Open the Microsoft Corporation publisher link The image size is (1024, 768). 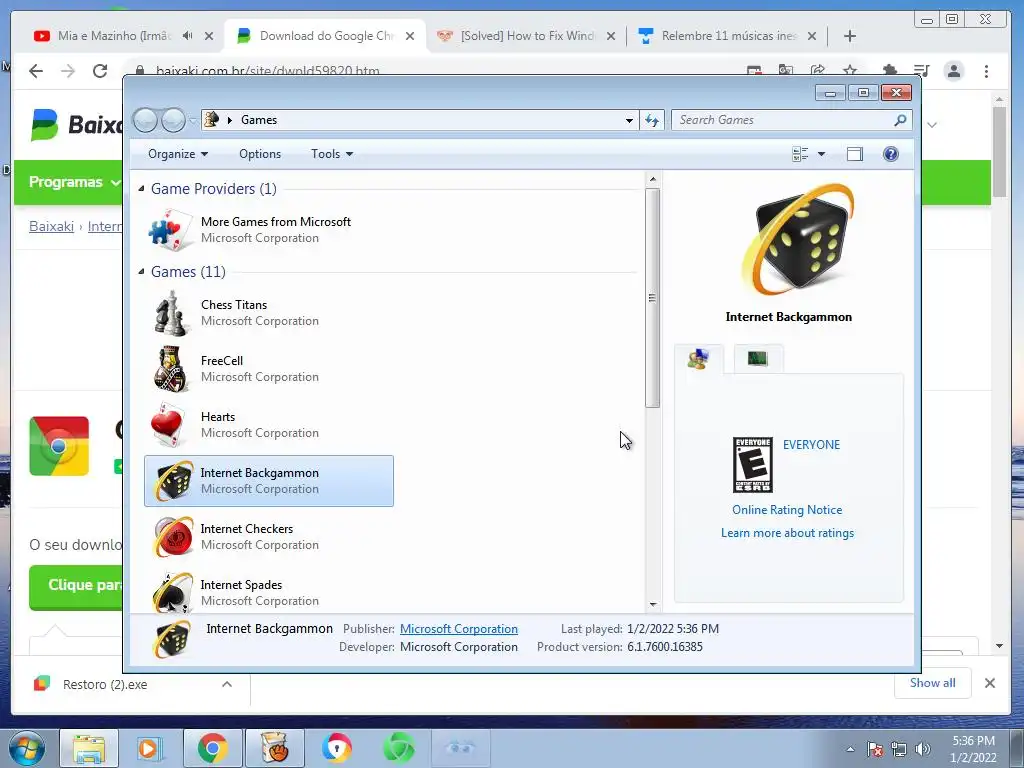(x=458, y=629)
